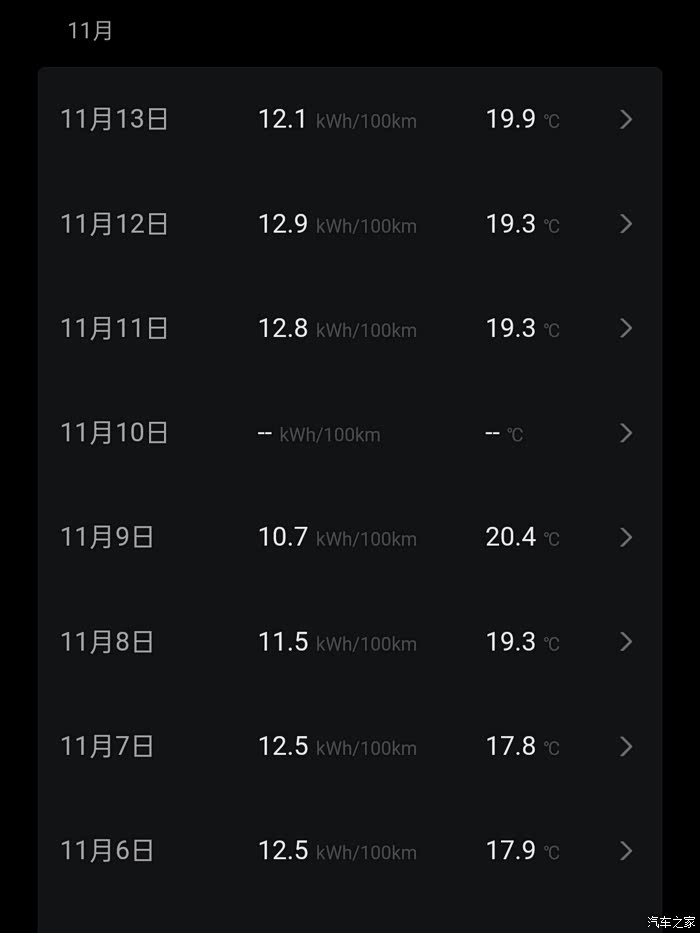700x933 pixels.
Task: Click the 12.8 kWh/100km consumption value
Action: tap(337, 328)
